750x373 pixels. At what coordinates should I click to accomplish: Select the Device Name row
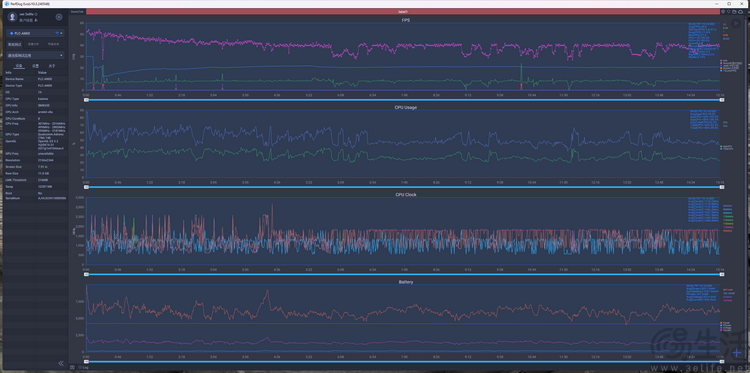(35, 79)
